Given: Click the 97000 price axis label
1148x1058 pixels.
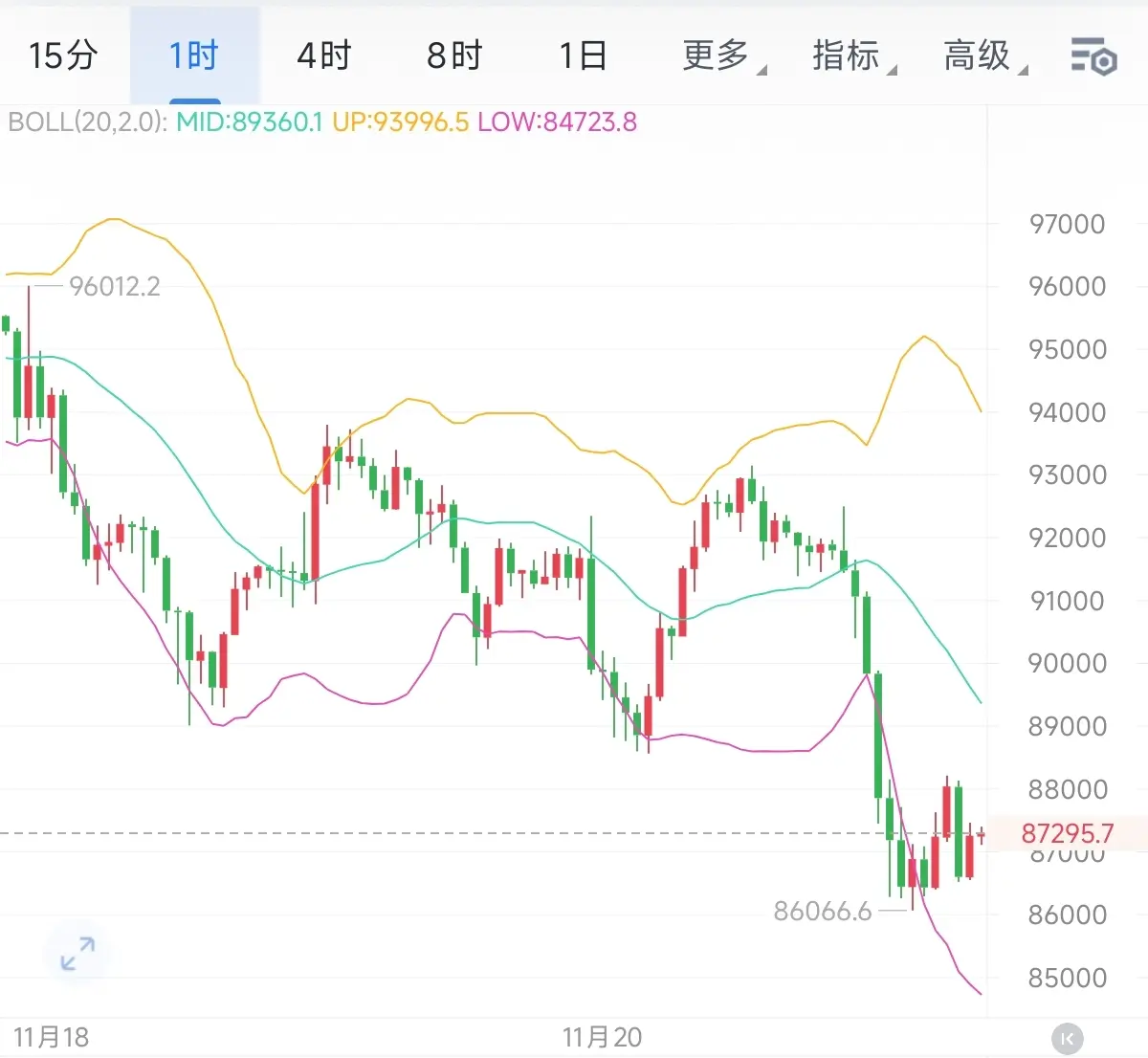Looking at the screenshot, I should [1068, 224].
